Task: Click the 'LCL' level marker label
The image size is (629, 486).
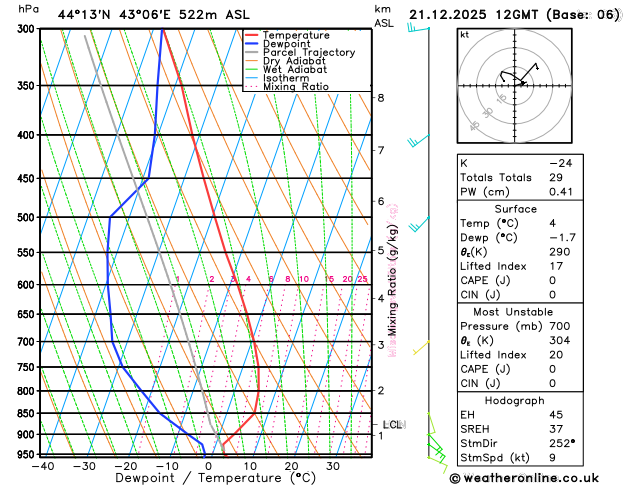Action: [393, 425]
